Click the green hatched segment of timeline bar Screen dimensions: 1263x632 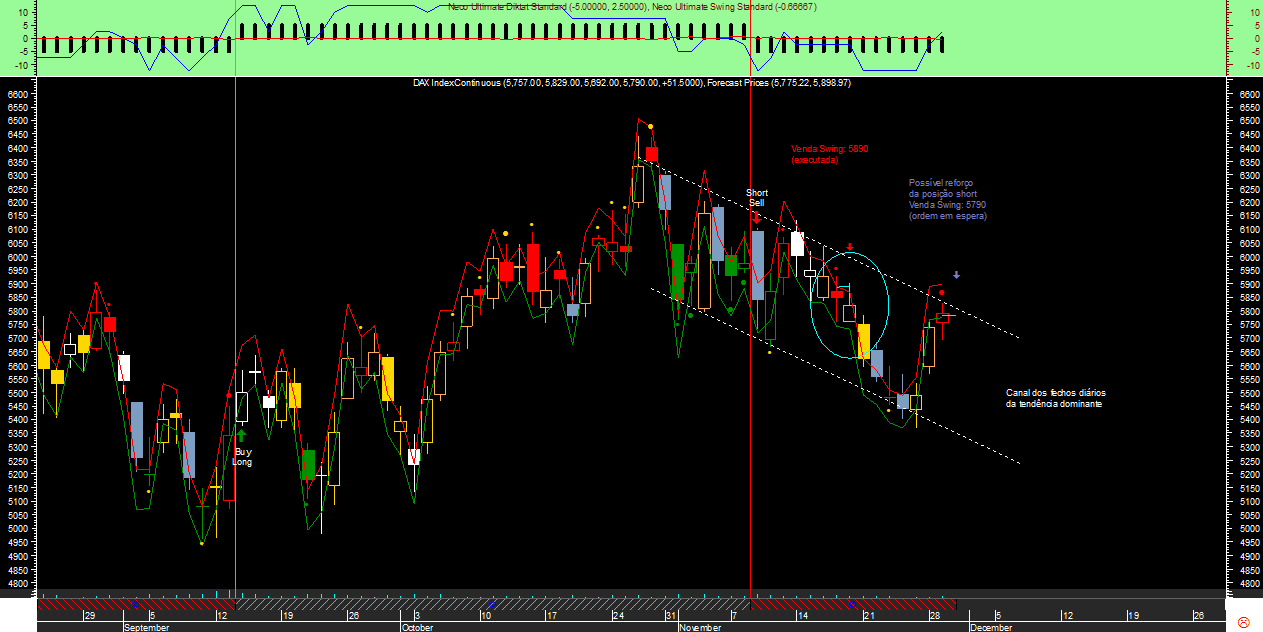click(492, 604)
